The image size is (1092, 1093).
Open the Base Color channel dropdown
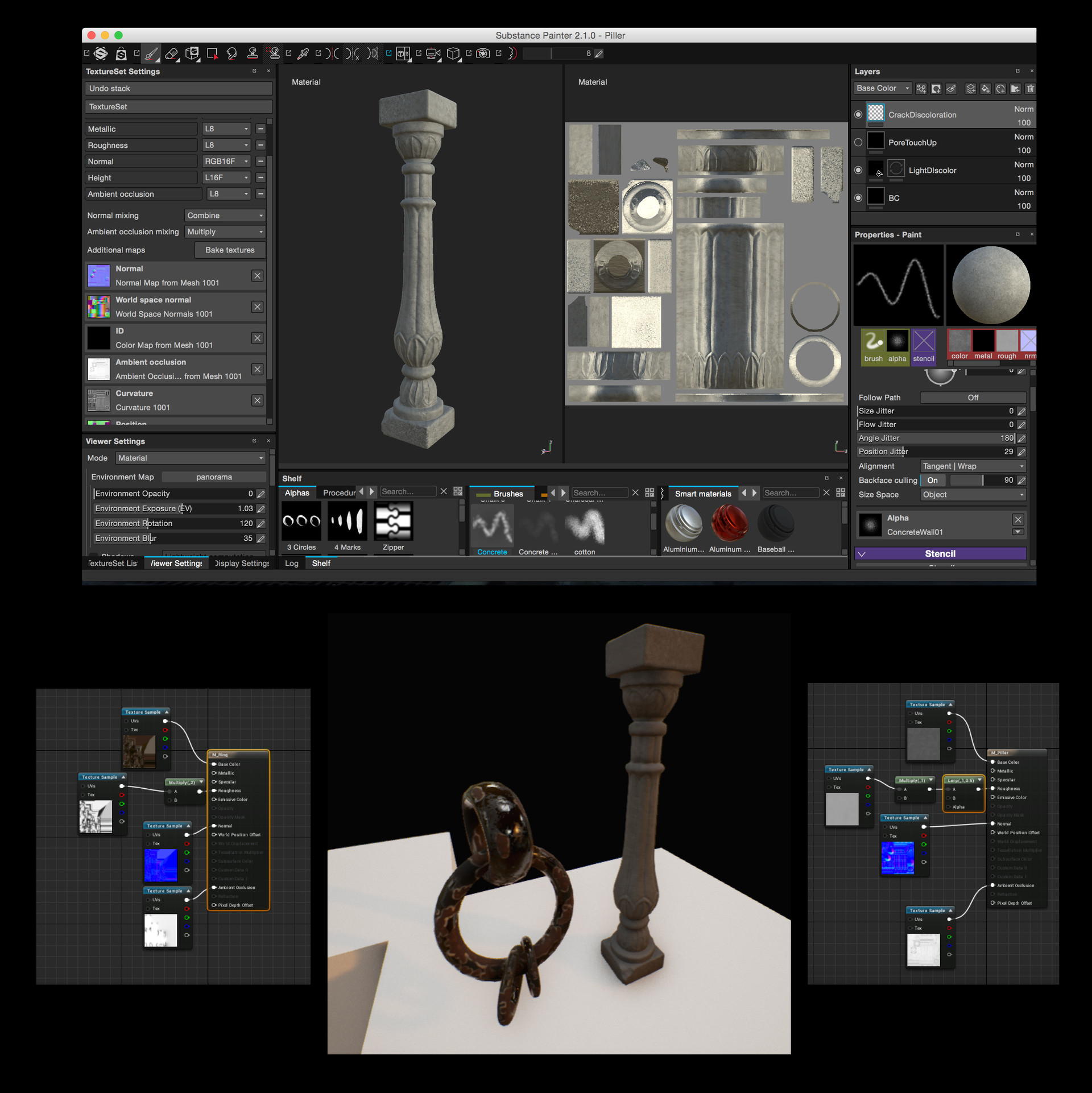[882, 88]
